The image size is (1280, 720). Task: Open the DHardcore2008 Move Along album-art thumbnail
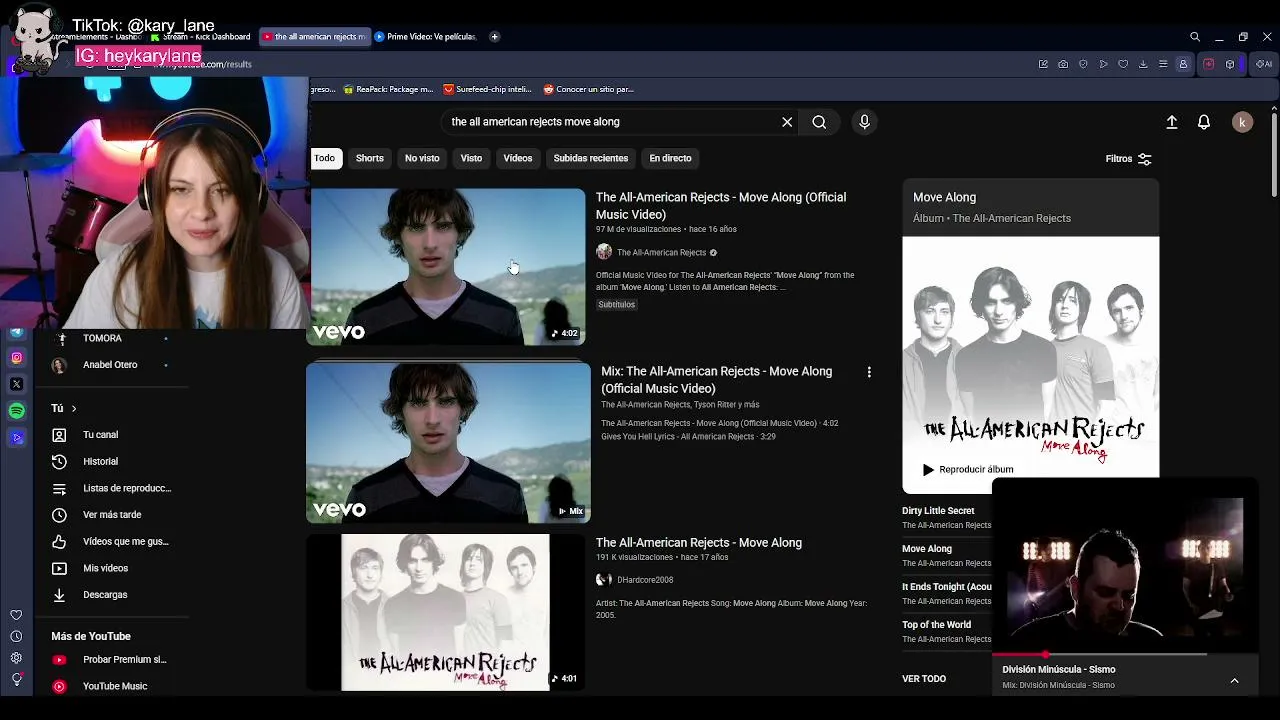tap(445, 612)
